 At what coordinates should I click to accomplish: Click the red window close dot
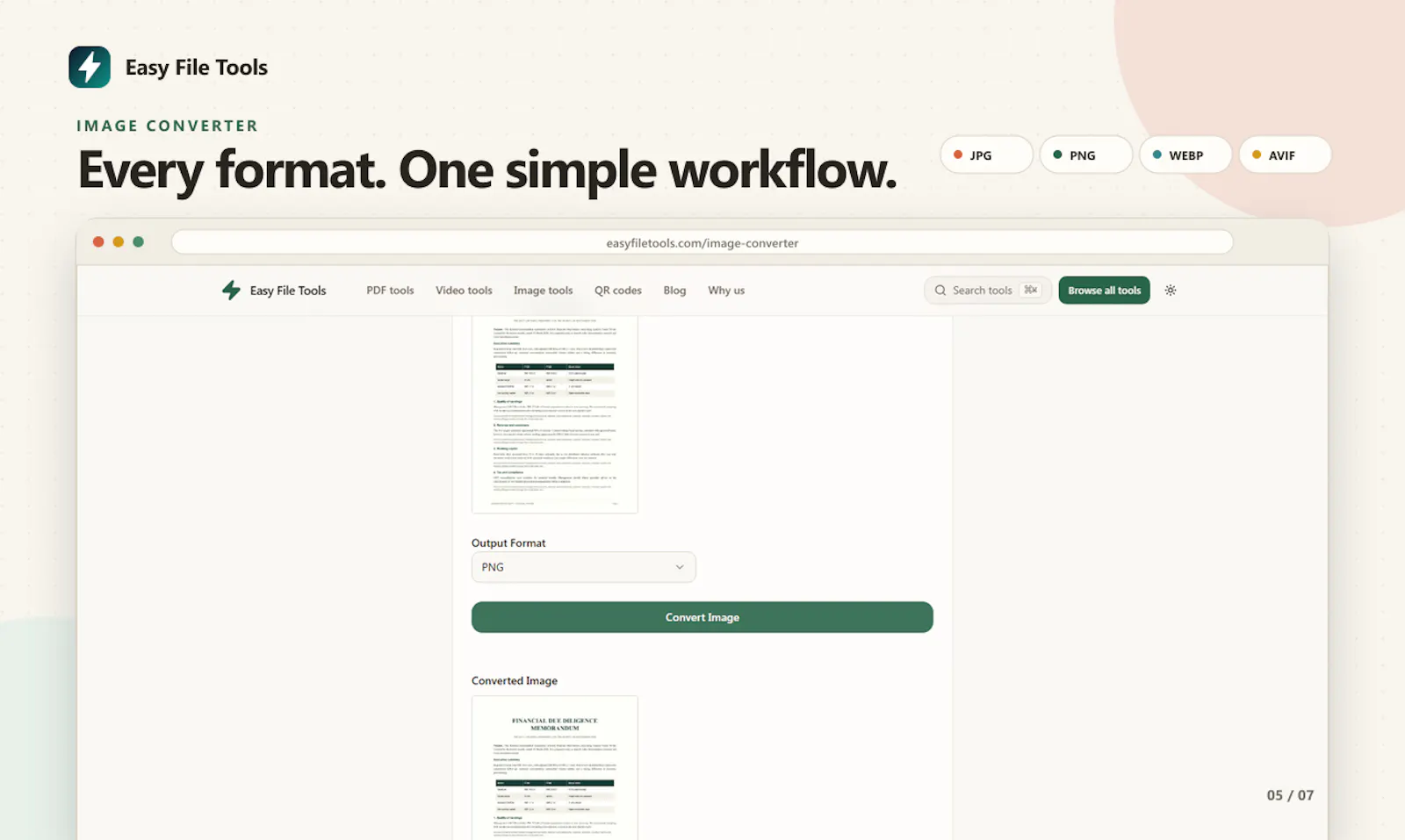[x=98, y=242]
